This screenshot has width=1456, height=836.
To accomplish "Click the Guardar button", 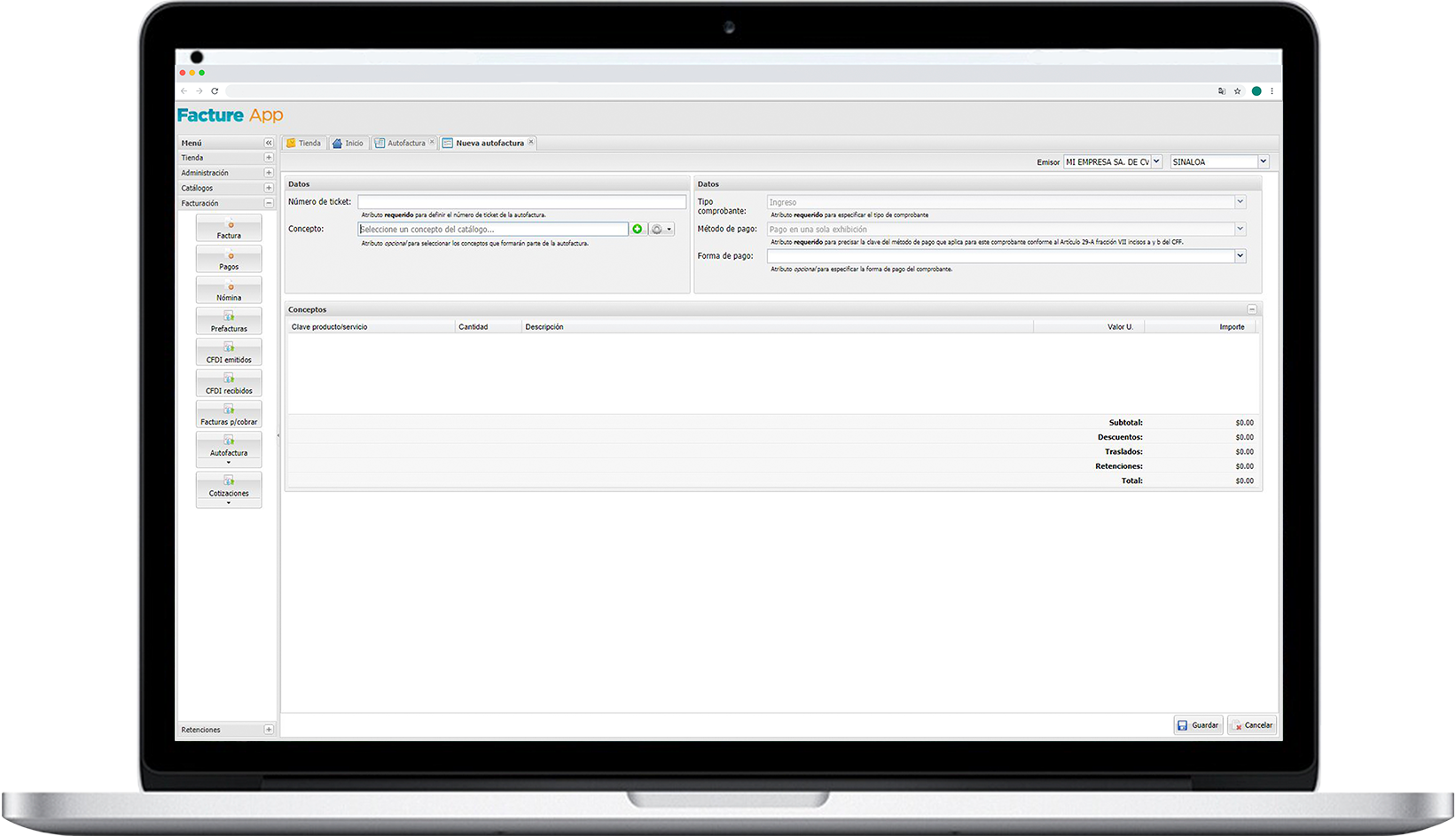I will point(1198,725).
